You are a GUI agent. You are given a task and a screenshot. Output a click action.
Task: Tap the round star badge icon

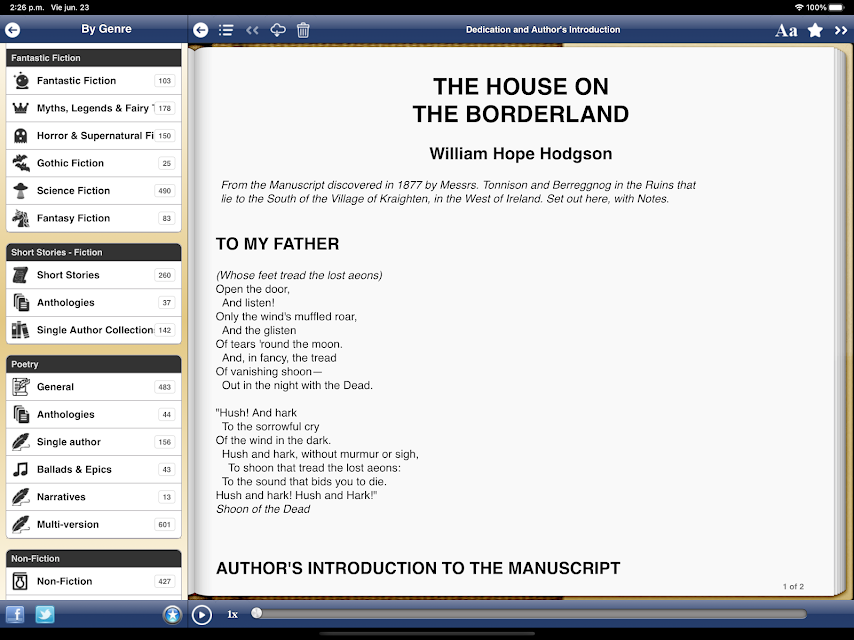pos(172,615)
